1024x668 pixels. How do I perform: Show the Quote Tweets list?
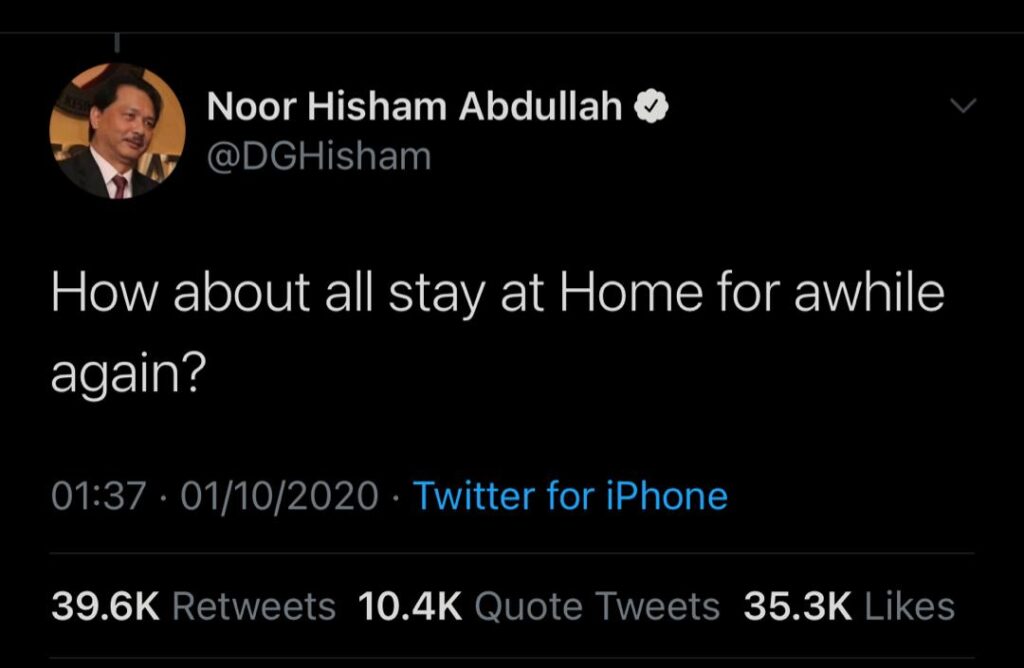click(x=597, y=606)
